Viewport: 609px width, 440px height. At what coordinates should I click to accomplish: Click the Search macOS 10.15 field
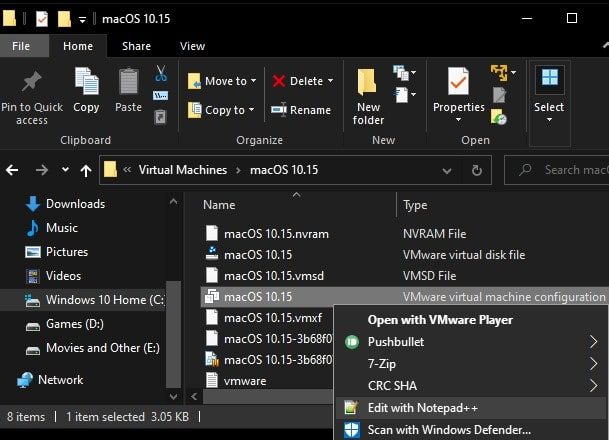point(559,170)
